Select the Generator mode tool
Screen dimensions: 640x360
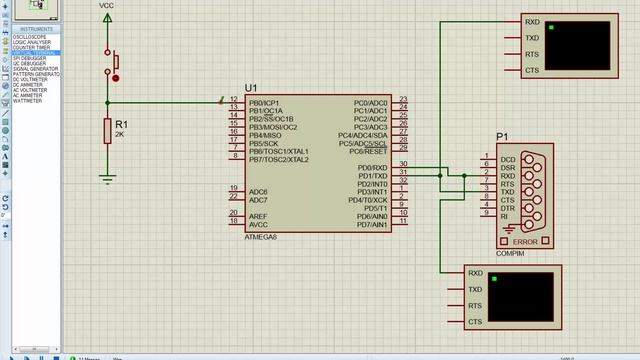point(5,86)
